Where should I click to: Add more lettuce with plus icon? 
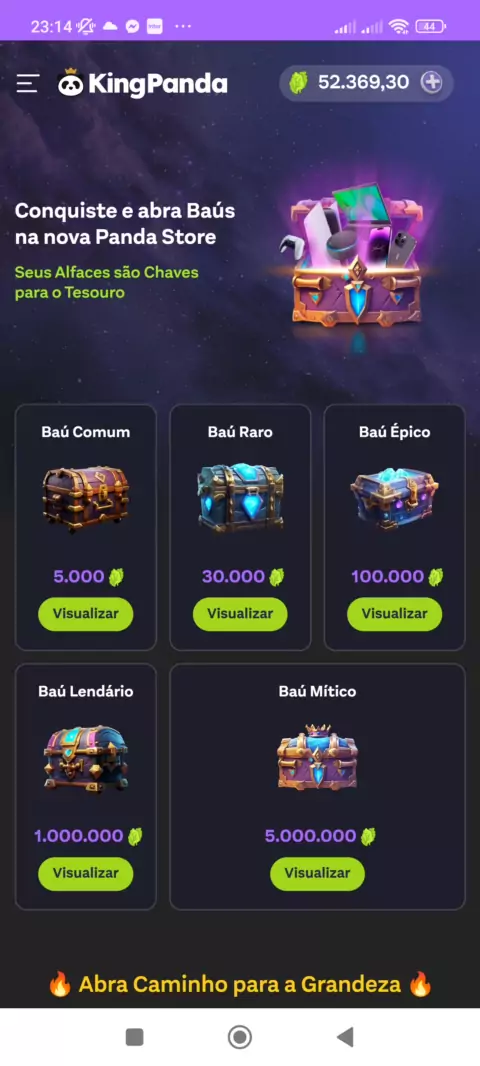point(432,83)
